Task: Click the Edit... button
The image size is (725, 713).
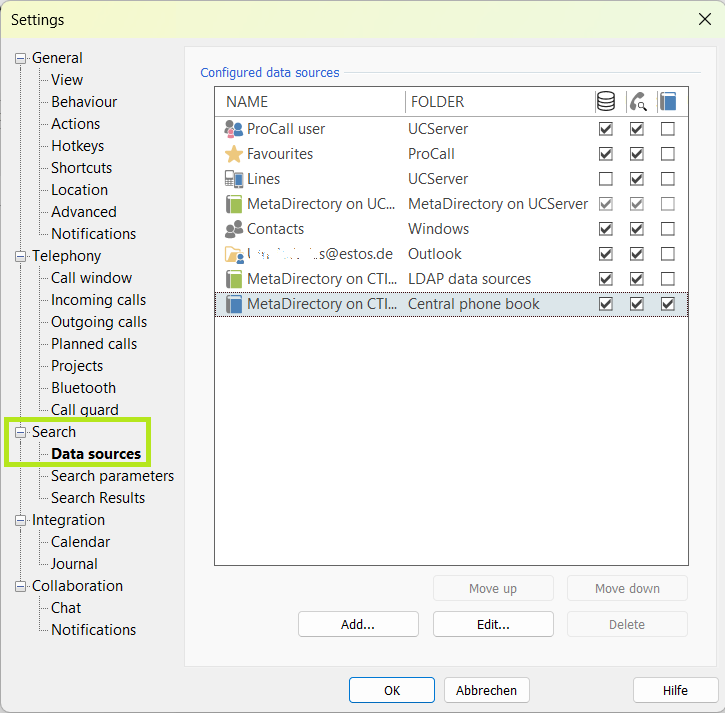Action: pyautogui.click(x=493, y=624)
